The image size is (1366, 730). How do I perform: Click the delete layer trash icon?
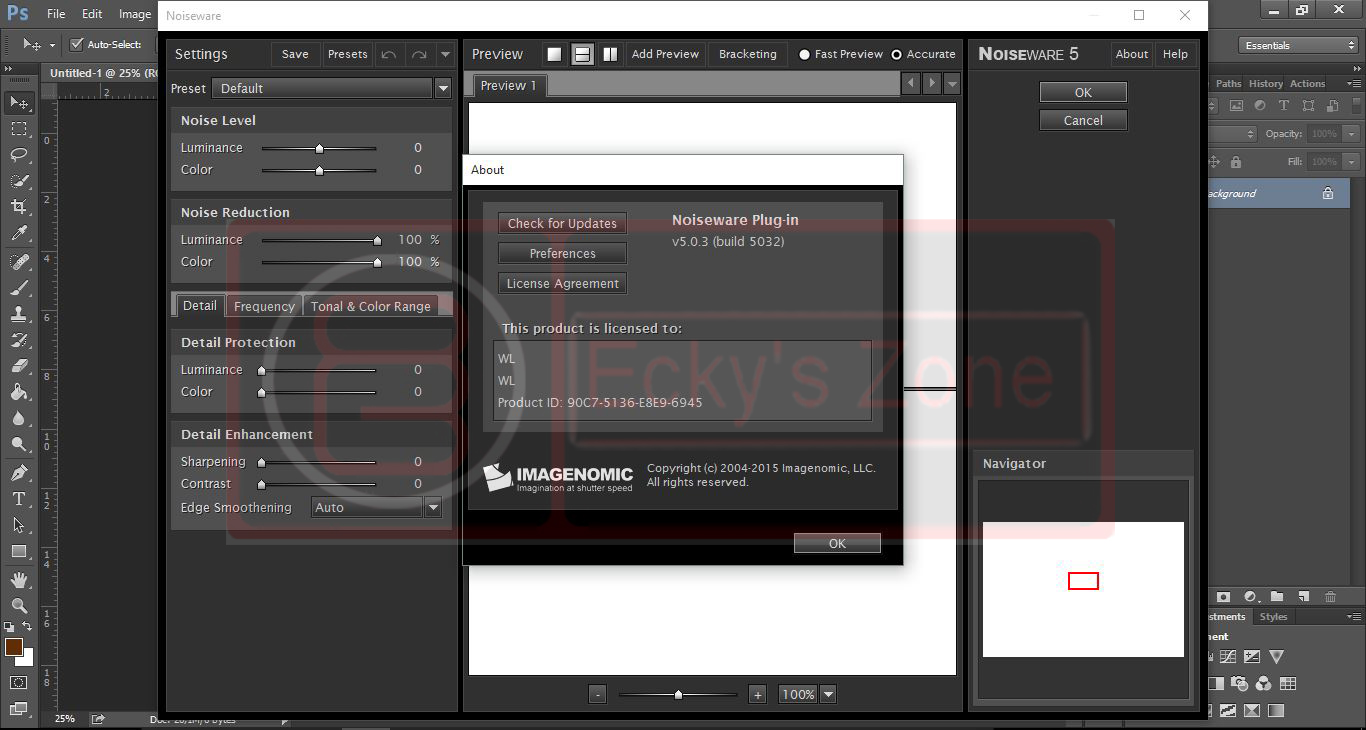pyautogui.click(x=1330, y=597)
